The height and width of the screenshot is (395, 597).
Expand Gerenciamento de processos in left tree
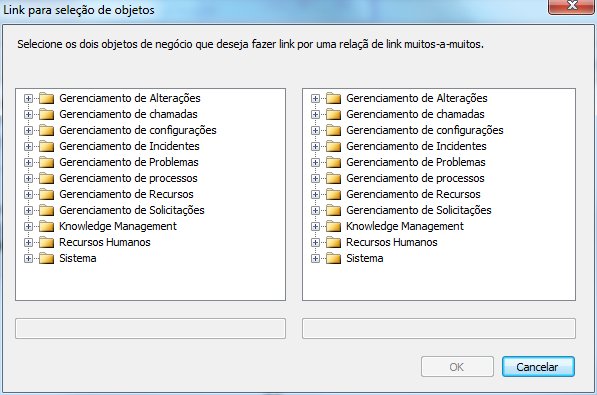click(28, 178)
